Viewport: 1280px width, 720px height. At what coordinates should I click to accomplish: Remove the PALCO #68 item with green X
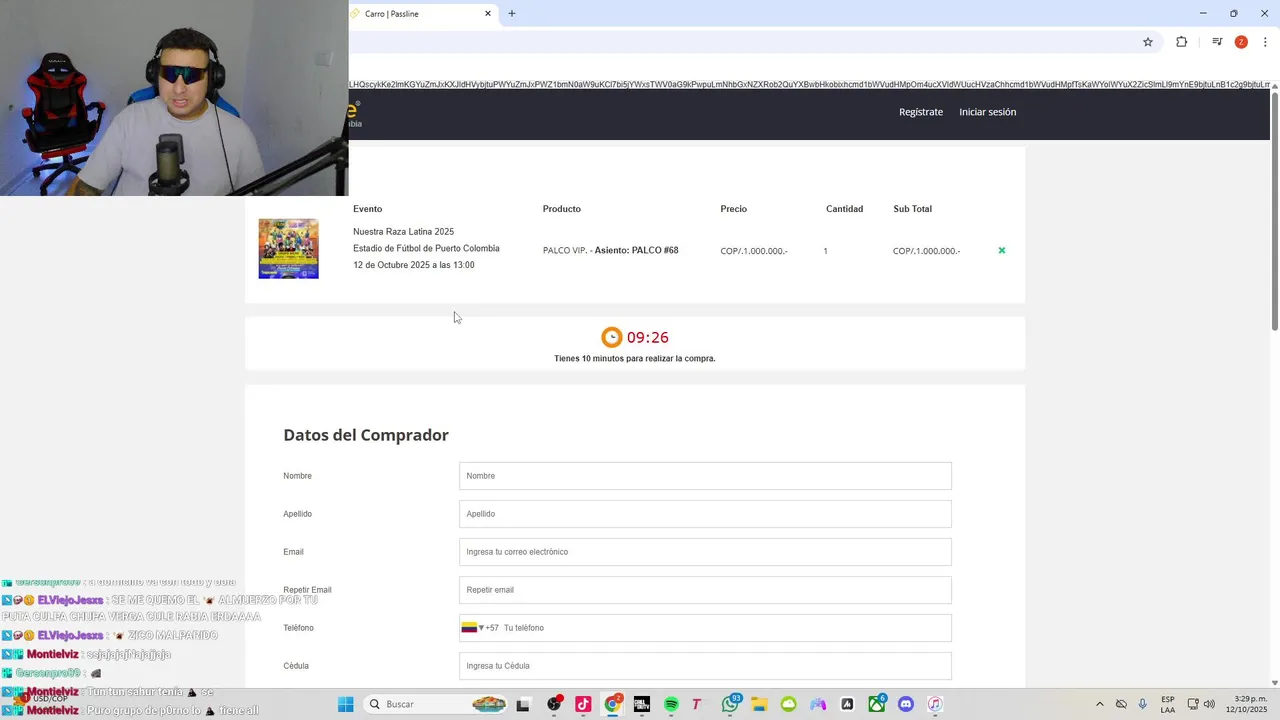pos(1001,250)
